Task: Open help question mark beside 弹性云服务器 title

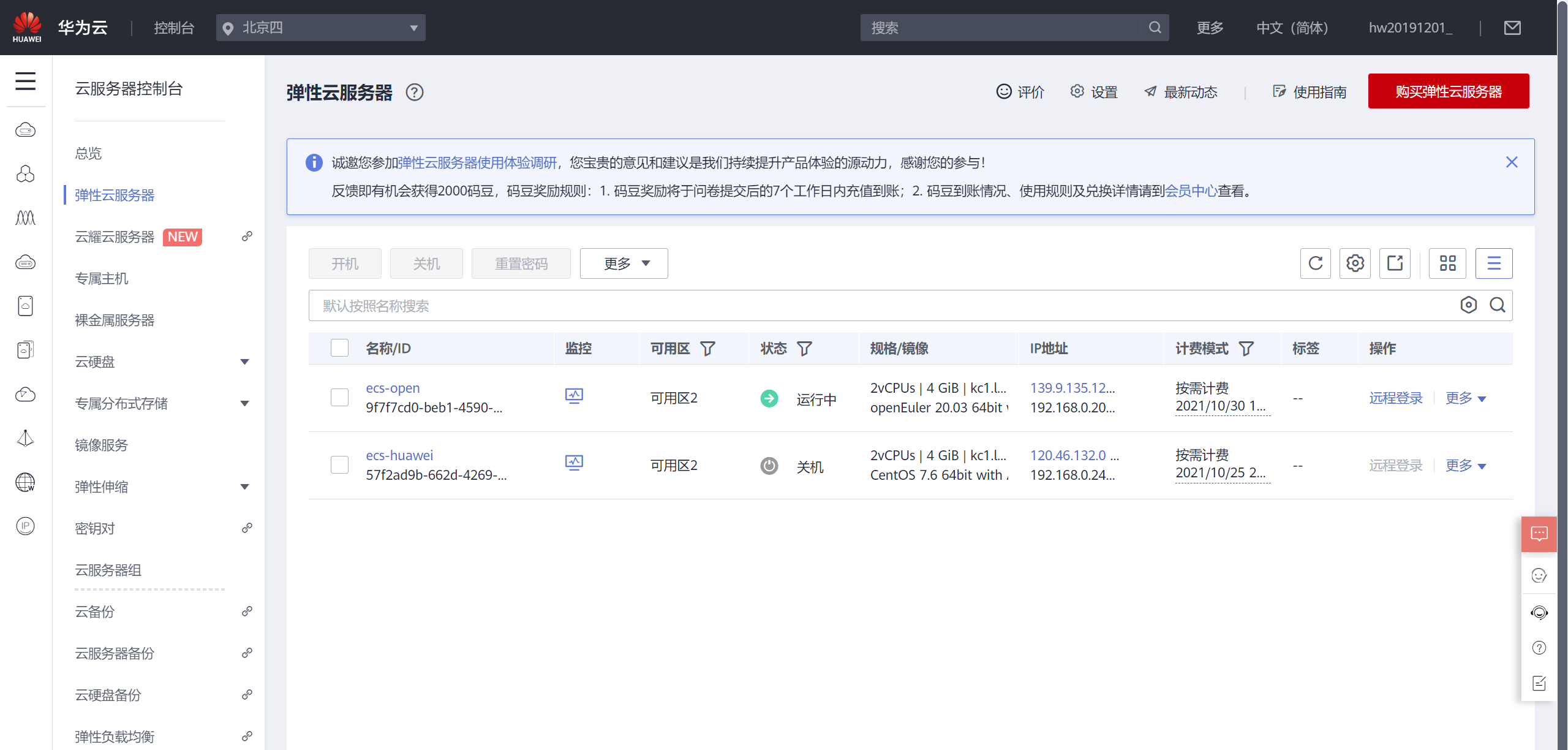Action: pyautogui.click(x=415, y=93)
